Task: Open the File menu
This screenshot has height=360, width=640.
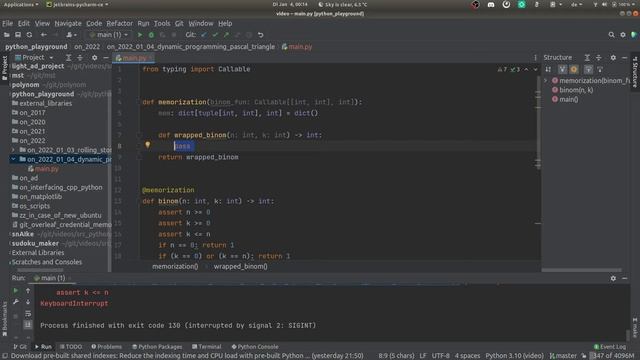Action: point(7,23)
